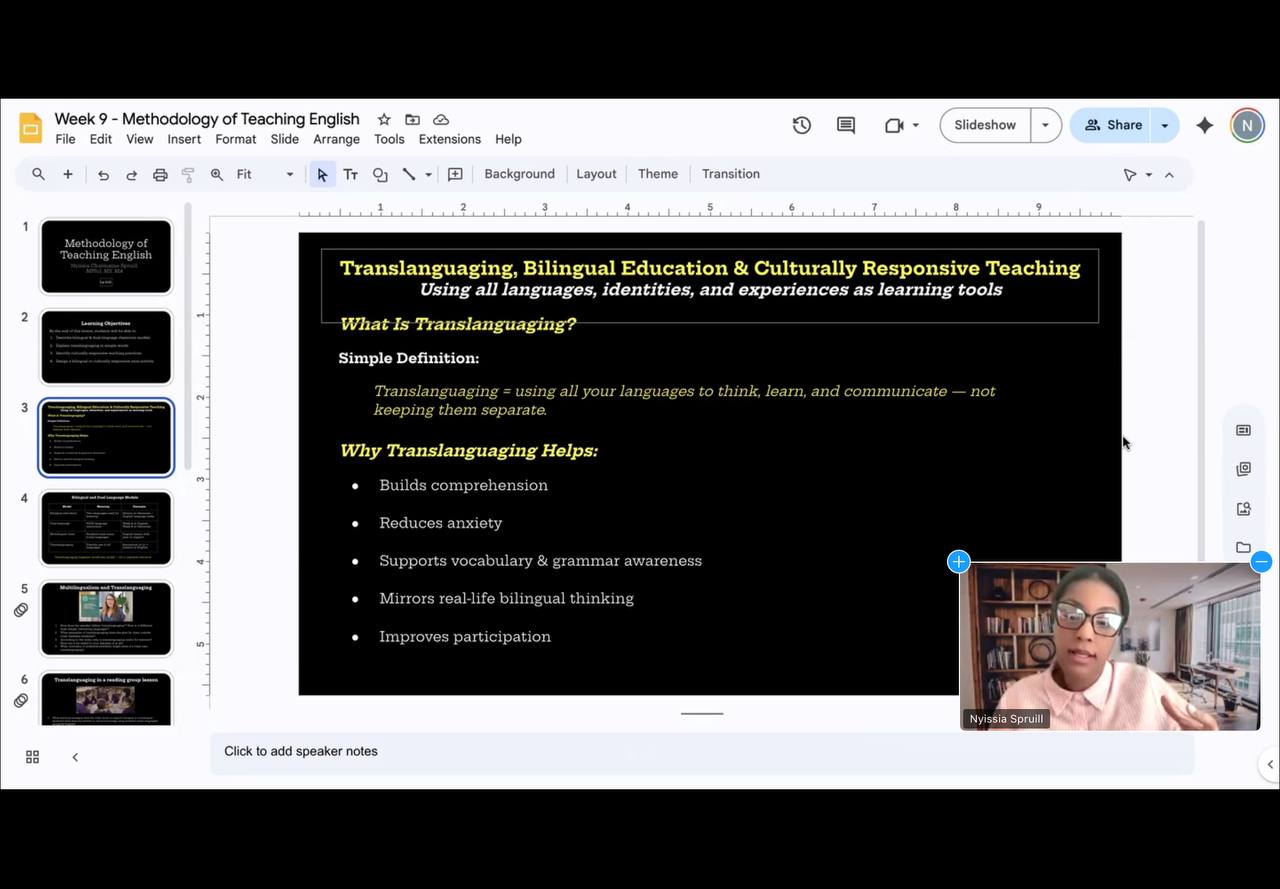Image resolution: width=1280 pixels, height=889 pixels.
Task: Collapse the filmstrip panel arrow
Action: (x=75, y=757)
